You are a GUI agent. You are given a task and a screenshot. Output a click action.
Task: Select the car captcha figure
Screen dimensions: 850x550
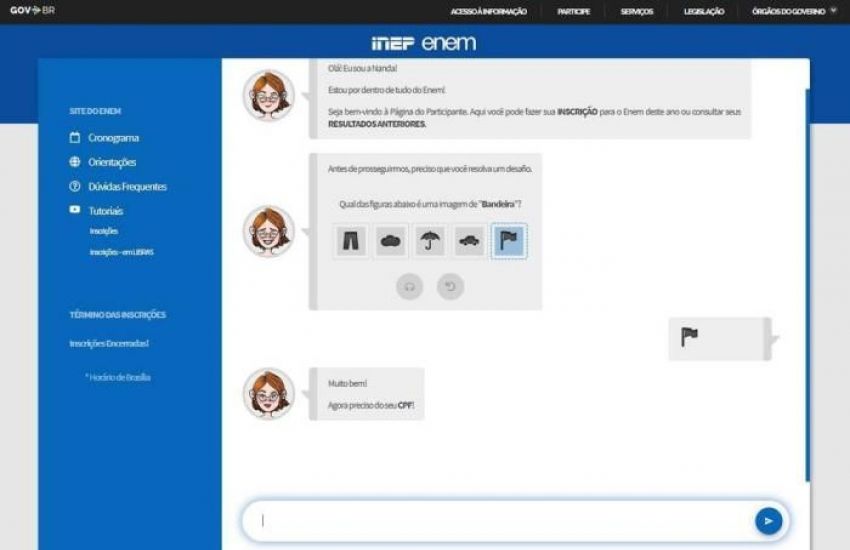click(469, 241)
